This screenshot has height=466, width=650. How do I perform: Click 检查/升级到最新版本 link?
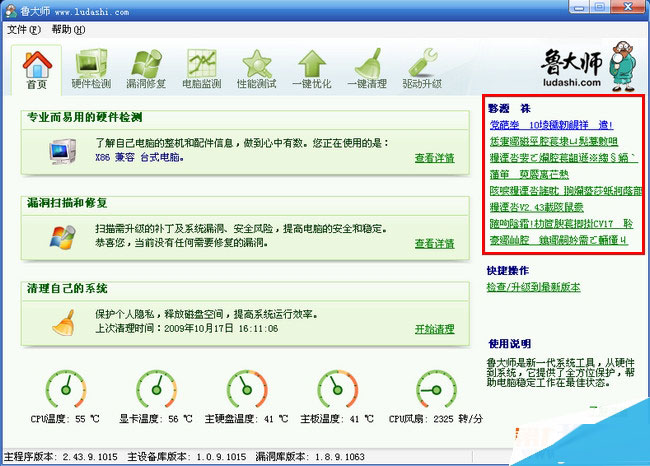533,287
